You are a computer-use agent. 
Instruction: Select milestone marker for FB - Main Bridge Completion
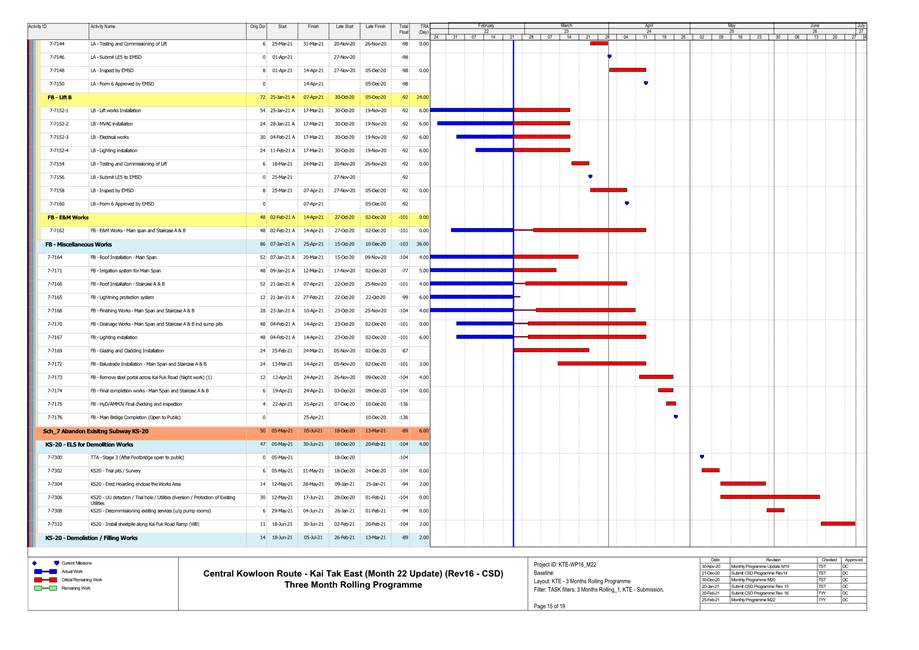click(676, 416)
